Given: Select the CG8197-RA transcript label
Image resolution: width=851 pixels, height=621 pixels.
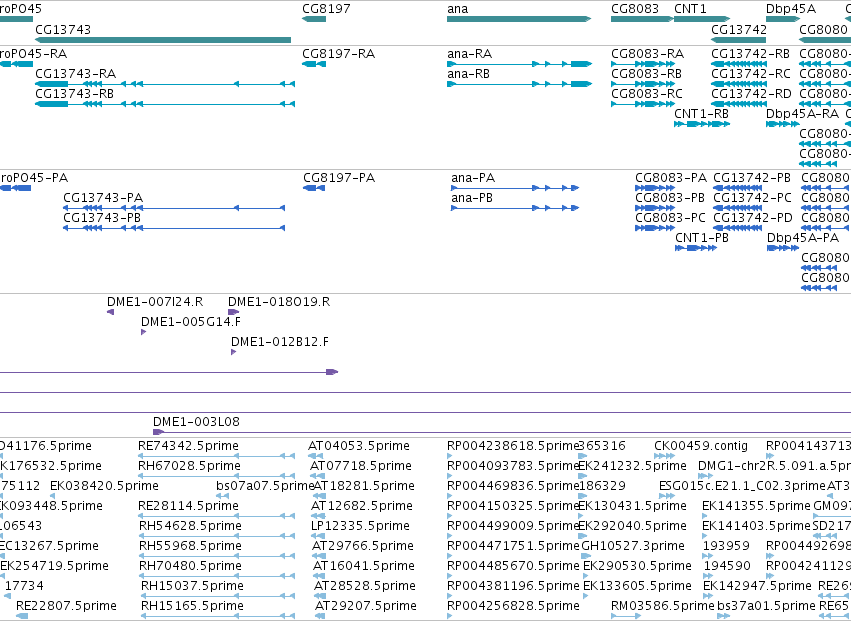Looking at the screenshot, I should click(339, 54).
